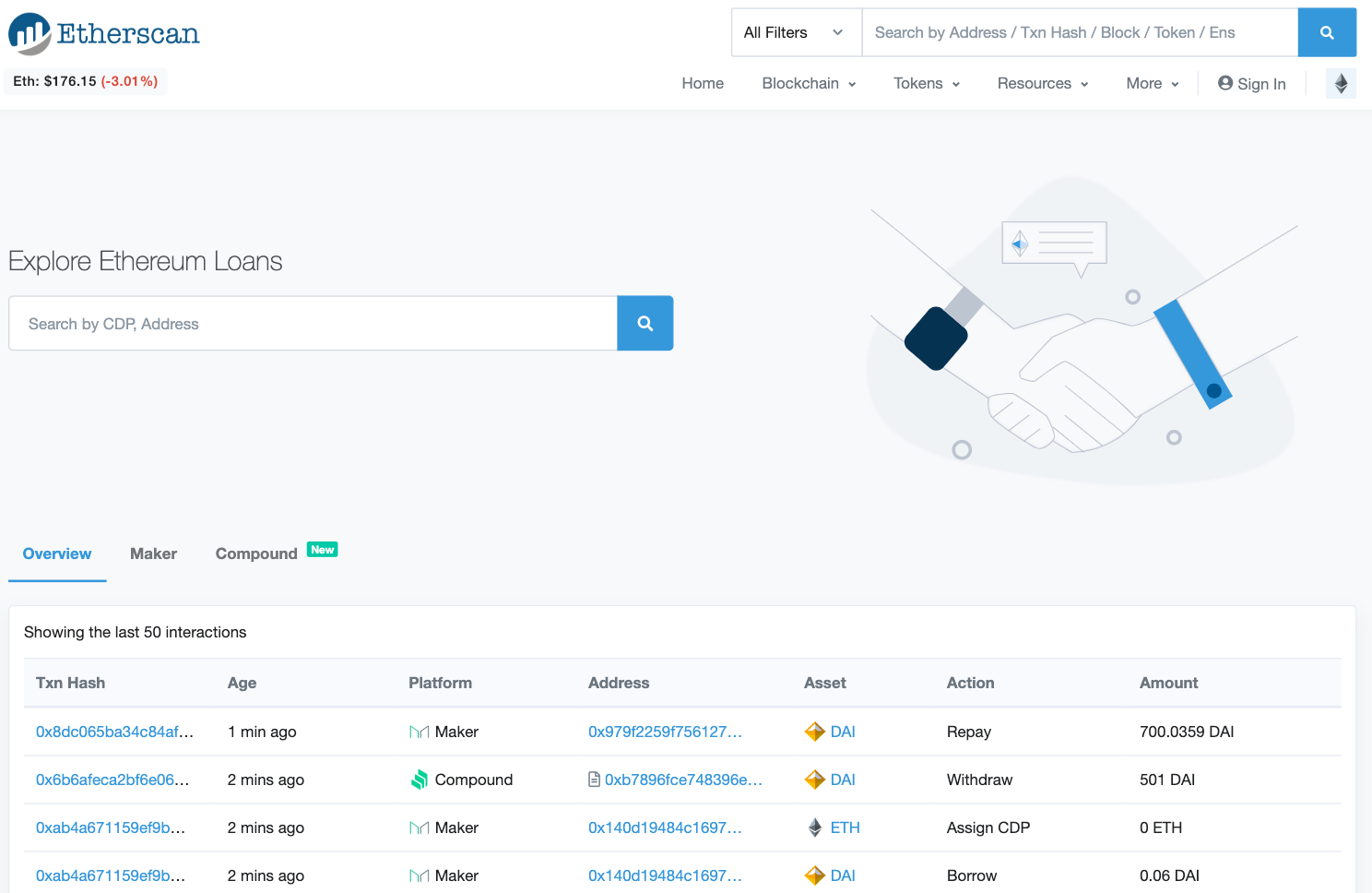Click the Maker icon in Borrow row

pyautogui.click(x=420, y=875)
